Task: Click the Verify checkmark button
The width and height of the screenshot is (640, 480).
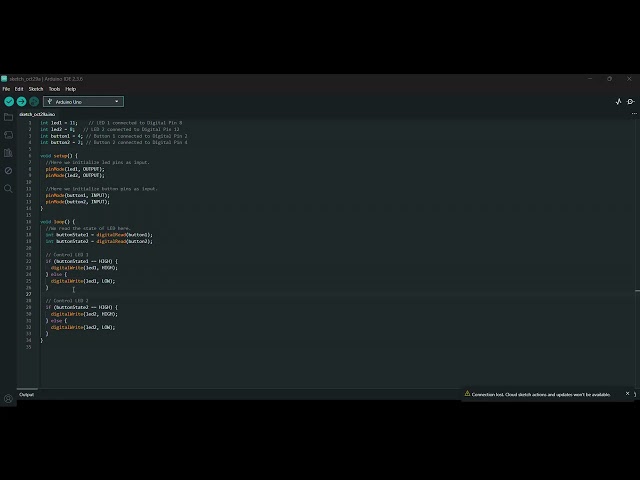Action: [x=9, y=102]
